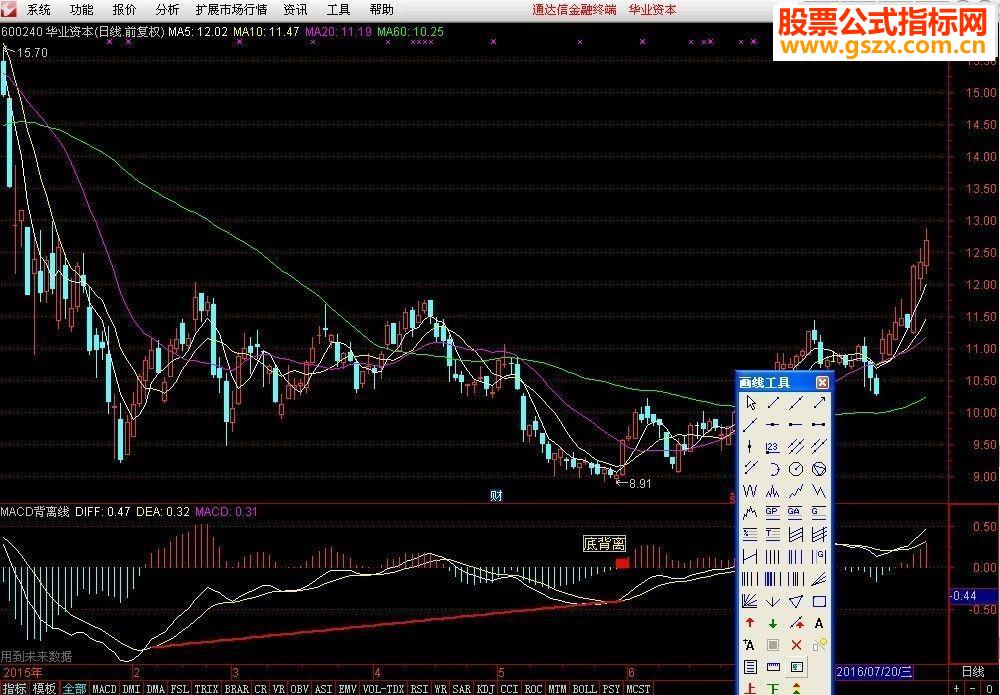Choose the GP golden price line tool

coord(773,513)
